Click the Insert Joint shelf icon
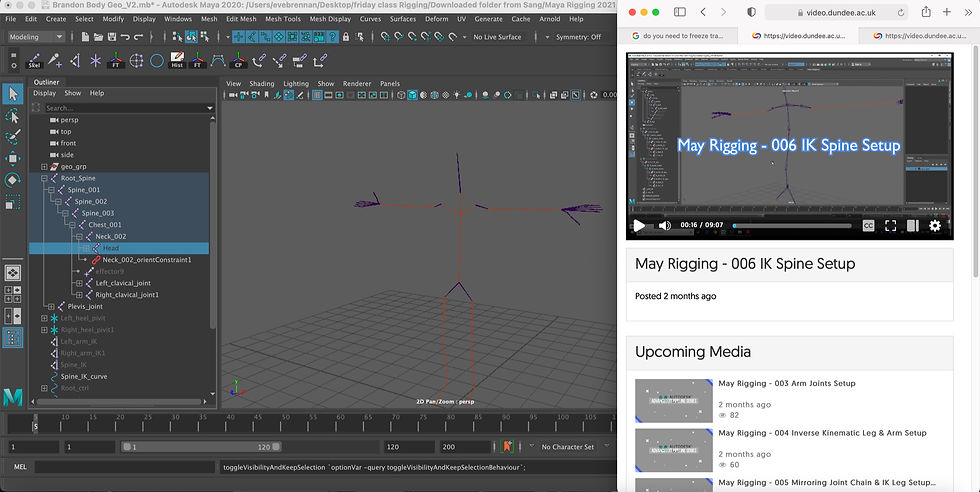The width and height of the screenshot is (980, 492). [55, 60]
